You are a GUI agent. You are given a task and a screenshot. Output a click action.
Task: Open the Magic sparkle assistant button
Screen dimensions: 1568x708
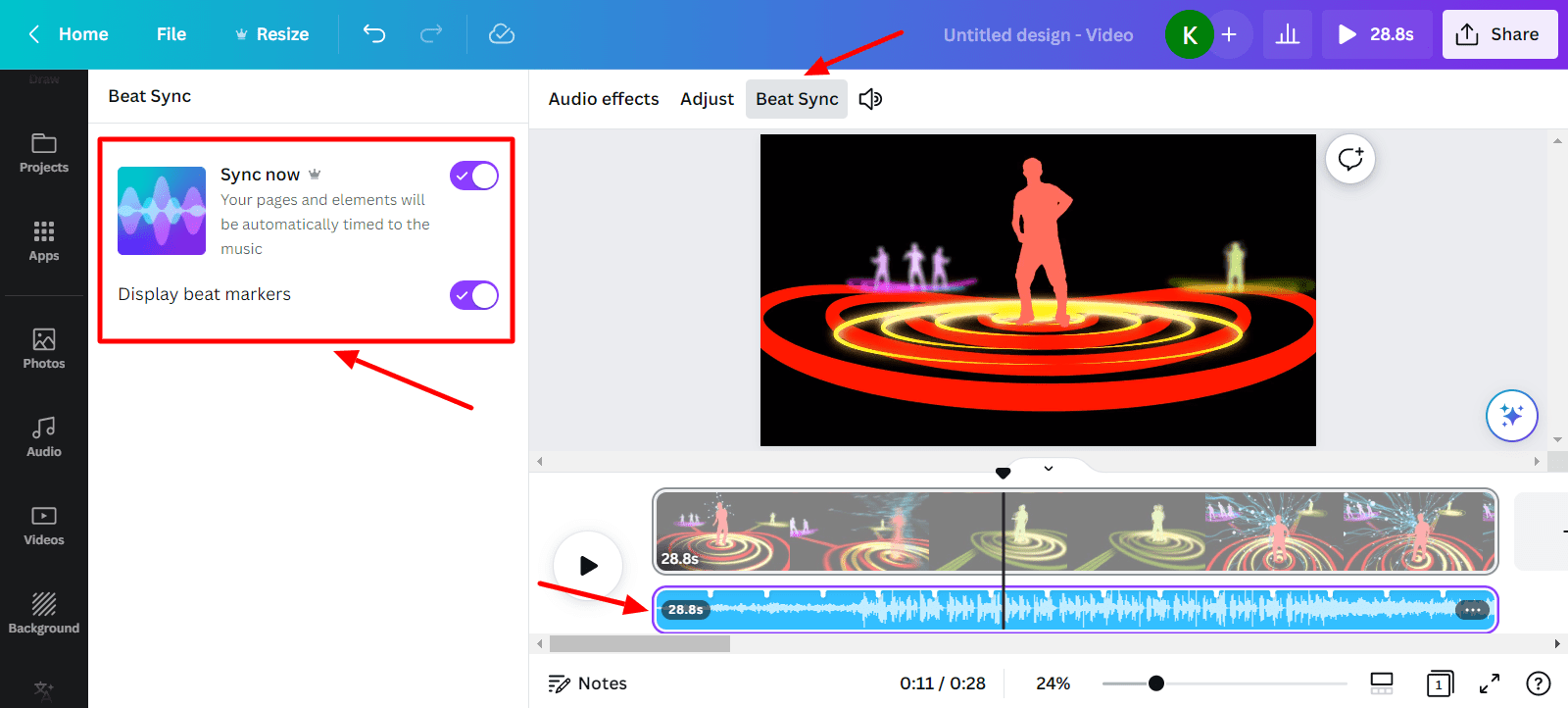tap(1511, 416)
